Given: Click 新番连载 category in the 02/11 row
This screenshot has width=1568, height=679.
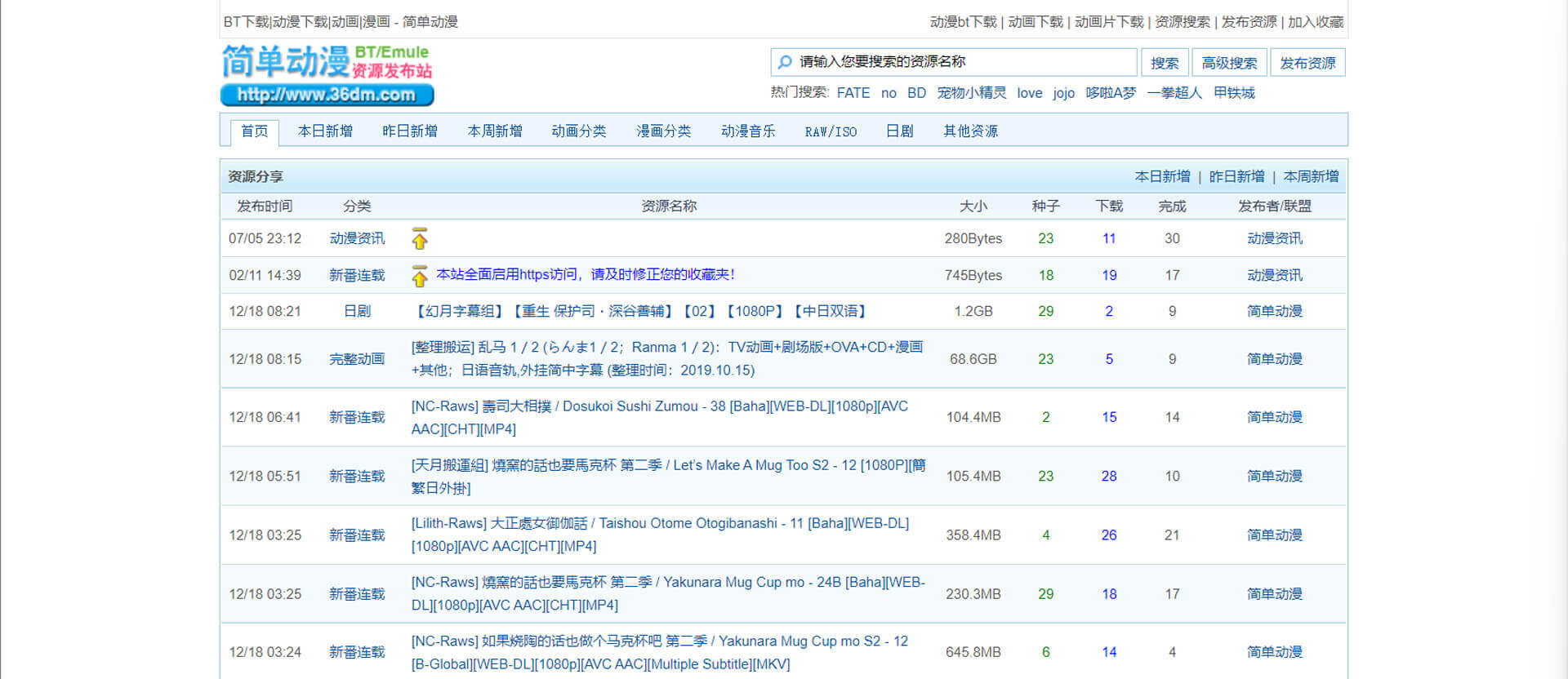Looking at the screenshot, I should point(357,276).
